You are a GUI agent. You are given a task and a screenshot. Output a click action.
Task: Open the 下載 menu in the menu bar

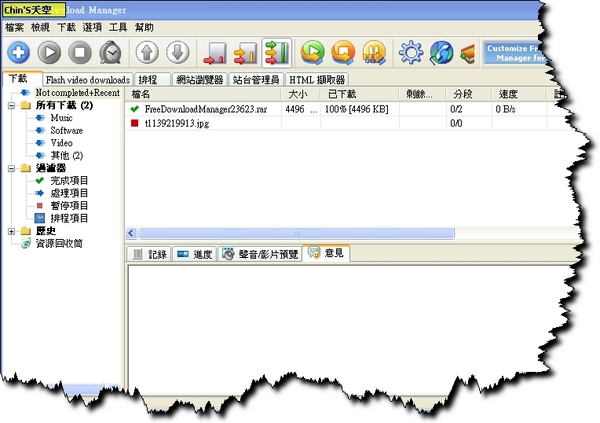point(66,27)
